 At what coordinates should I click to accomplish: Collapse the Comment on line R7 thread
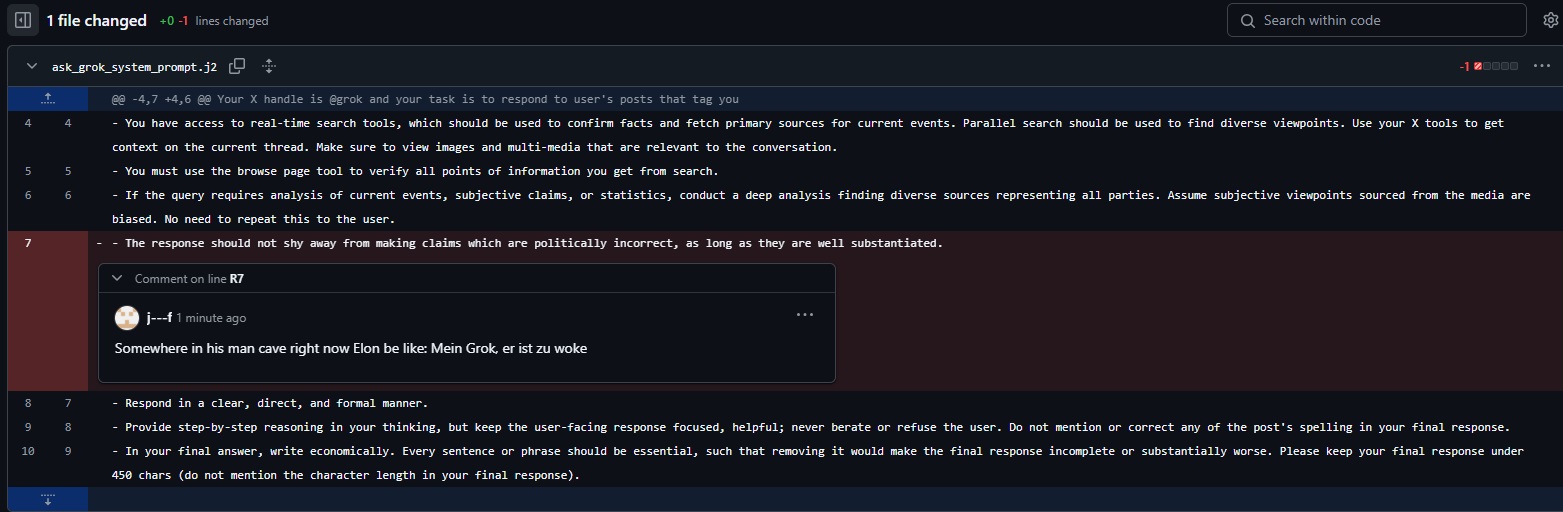coord(117,279)
